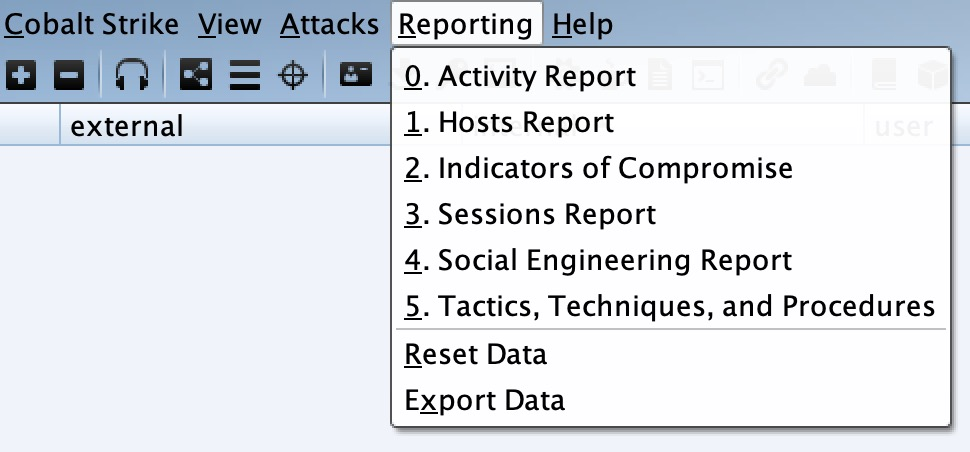Switch to session table view icon
970x452 pixels.
point(244,75)
